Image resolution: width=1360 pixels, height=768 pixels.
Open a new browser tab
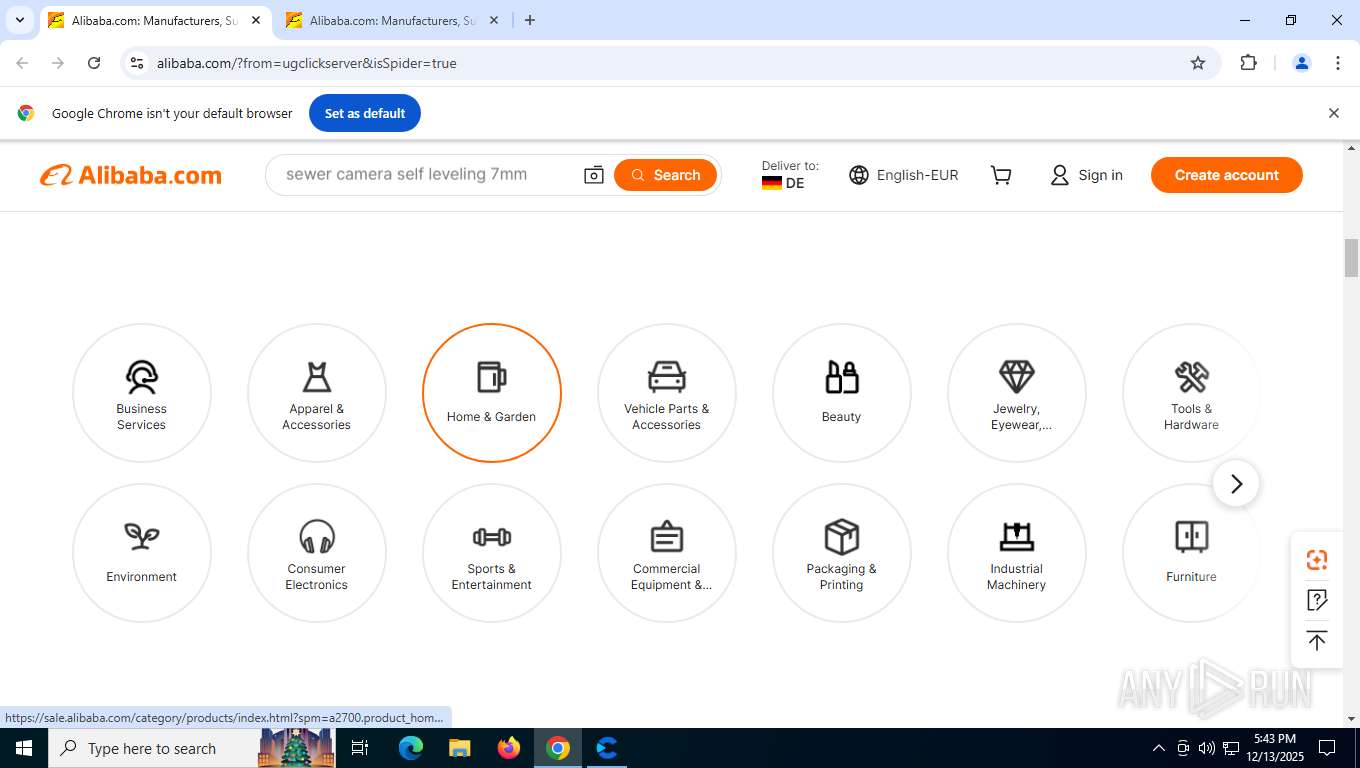click(530, 20)
